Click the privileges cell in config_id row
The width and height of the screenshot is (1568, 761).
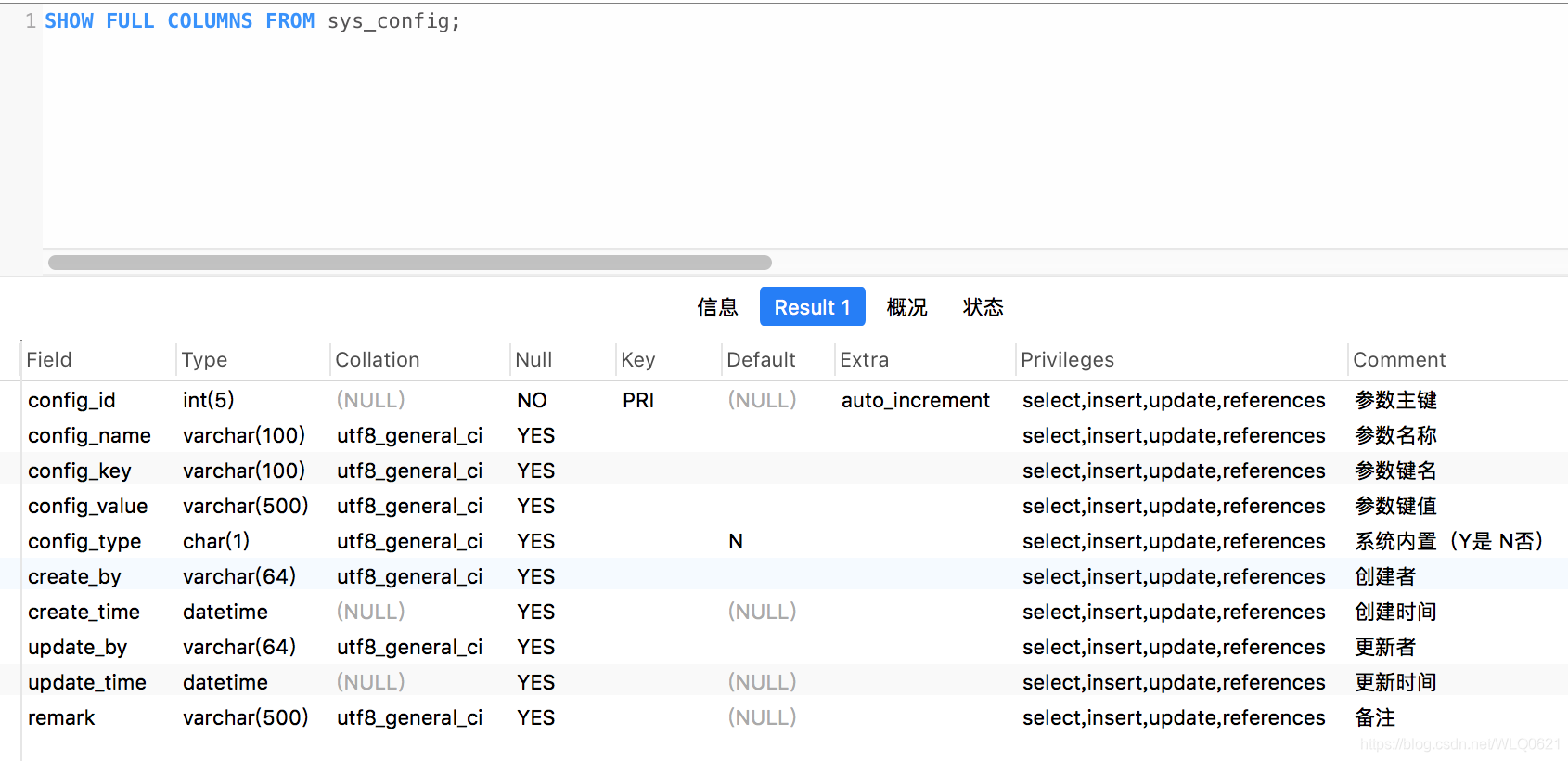tap(1174, 400)
